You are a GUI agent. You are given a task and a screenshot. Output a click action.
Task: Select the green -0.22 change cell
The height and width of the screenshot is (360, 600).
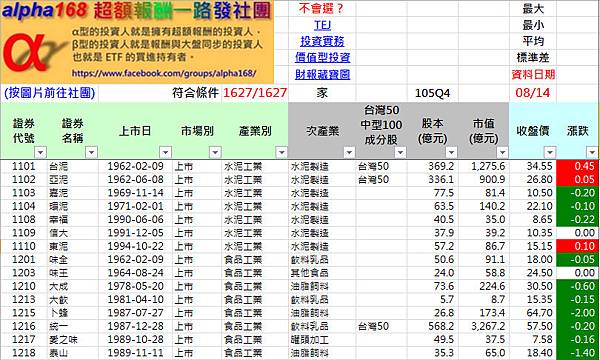coord(578,220)
